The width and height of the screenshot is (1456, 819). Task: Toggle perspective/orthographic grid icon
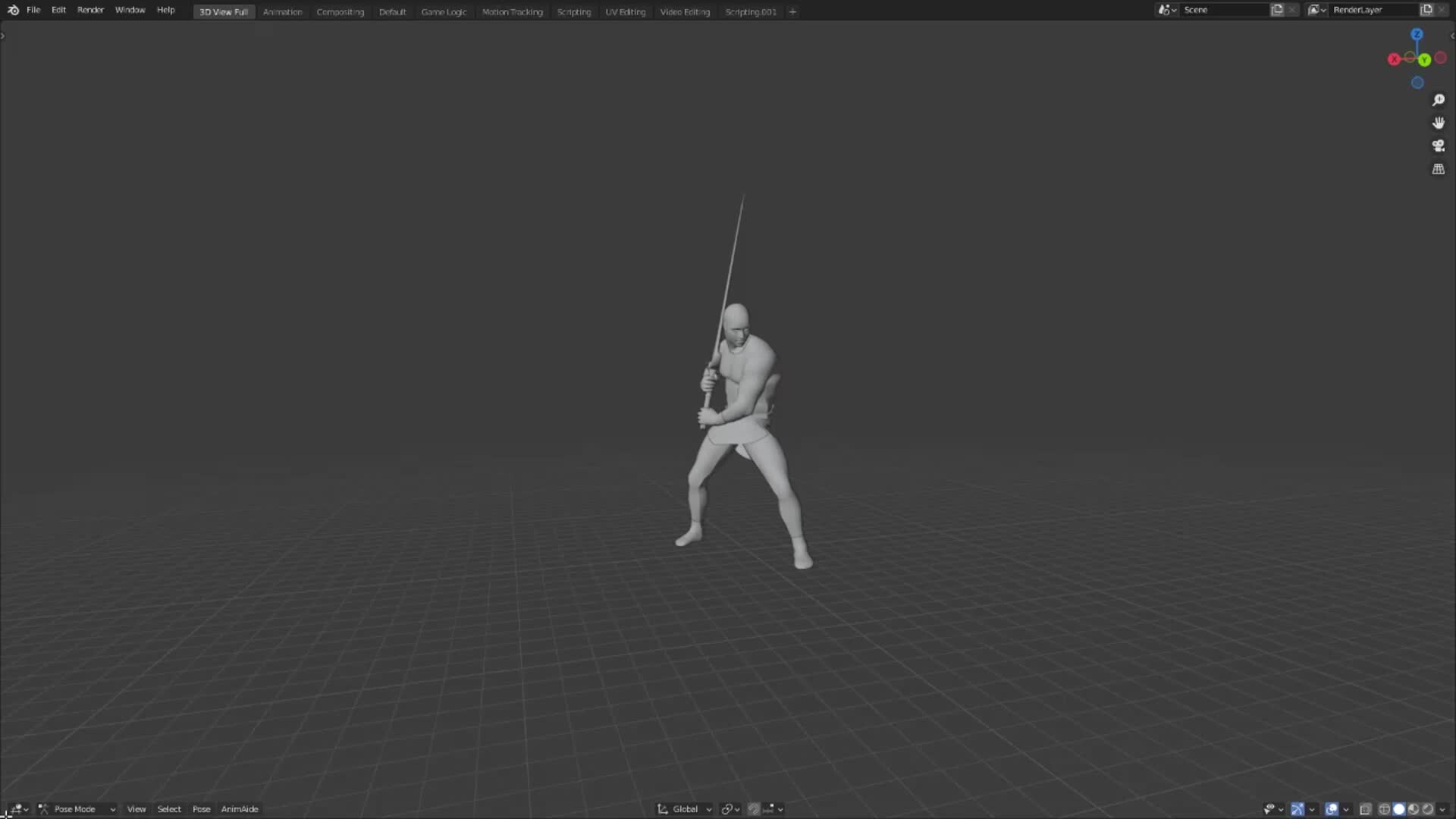(1438, 169)
